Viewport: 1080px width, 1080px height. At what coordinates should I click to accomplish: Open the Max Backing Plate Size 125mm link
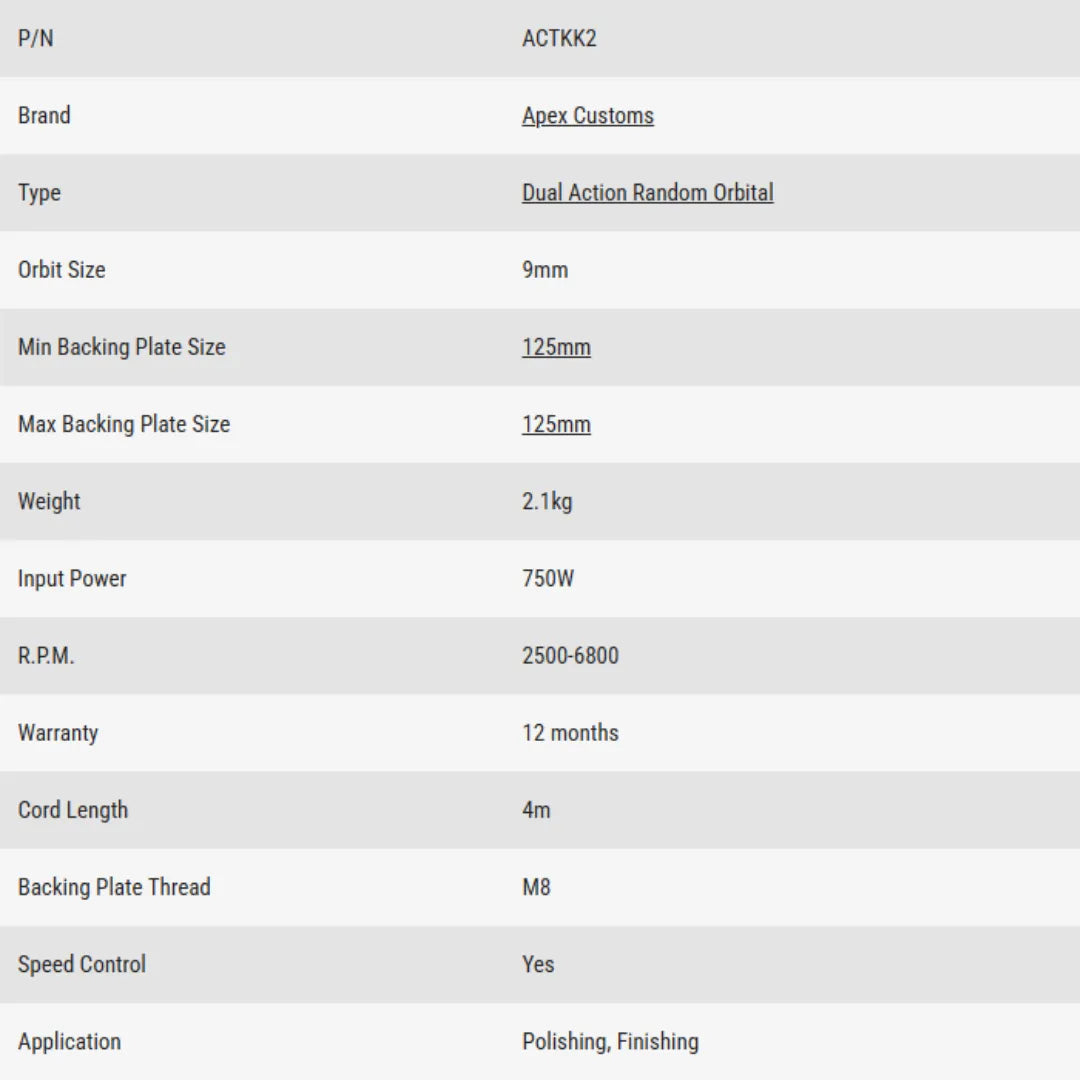(556, 424)
